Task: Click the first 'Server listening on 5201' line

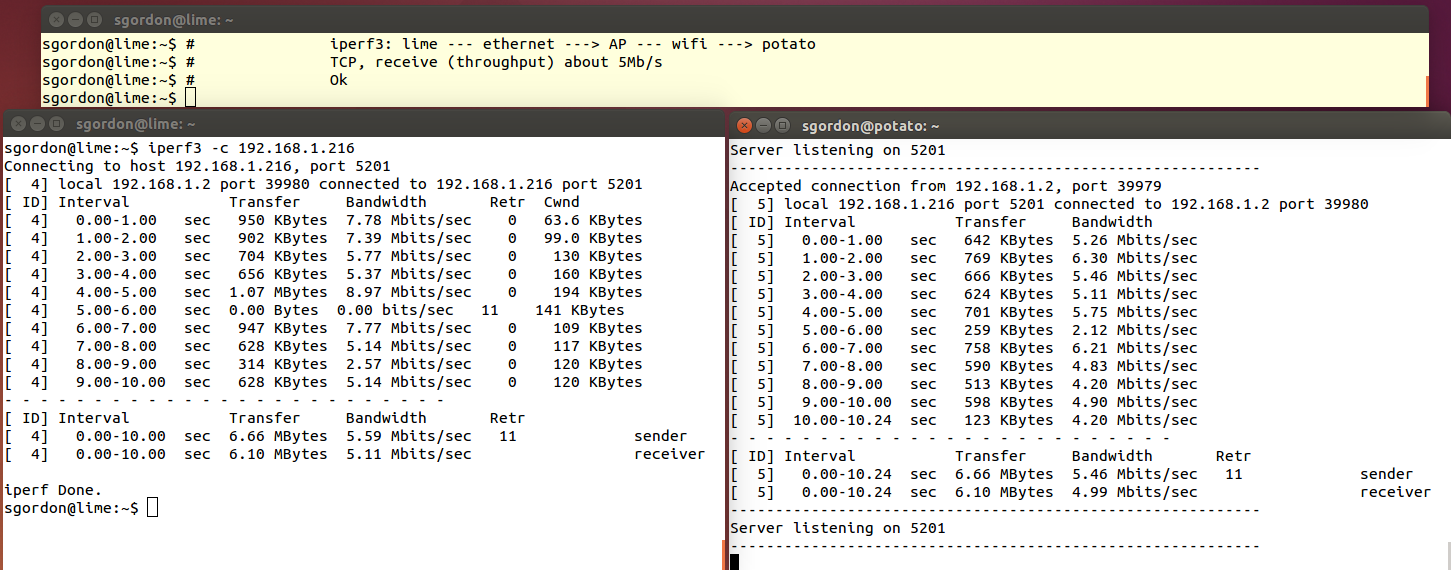Action: [x=837, y=150]
